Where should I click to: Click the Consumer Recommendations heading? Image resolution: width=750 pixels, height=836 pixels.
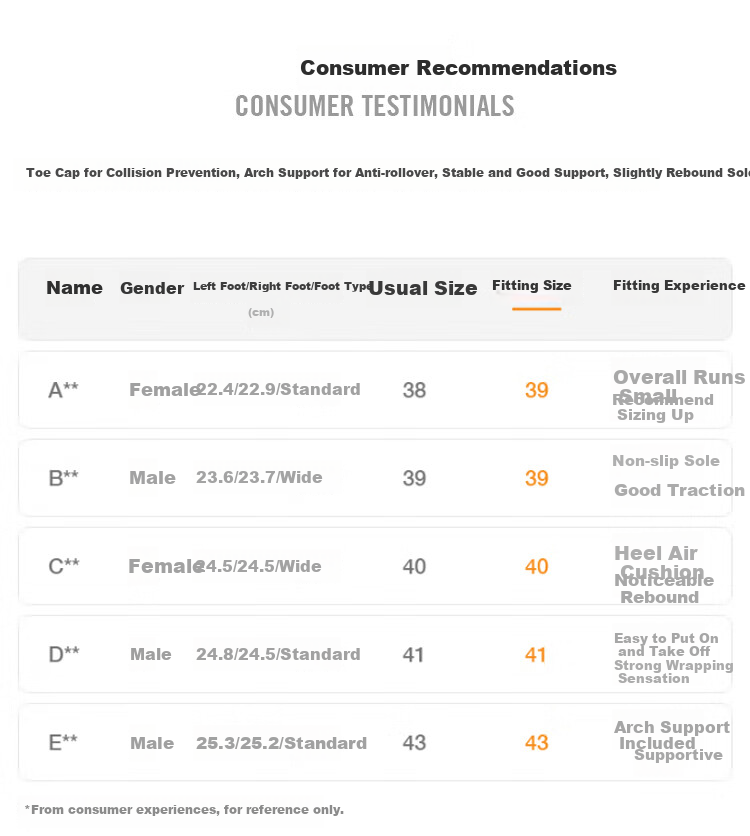(458, 68)
